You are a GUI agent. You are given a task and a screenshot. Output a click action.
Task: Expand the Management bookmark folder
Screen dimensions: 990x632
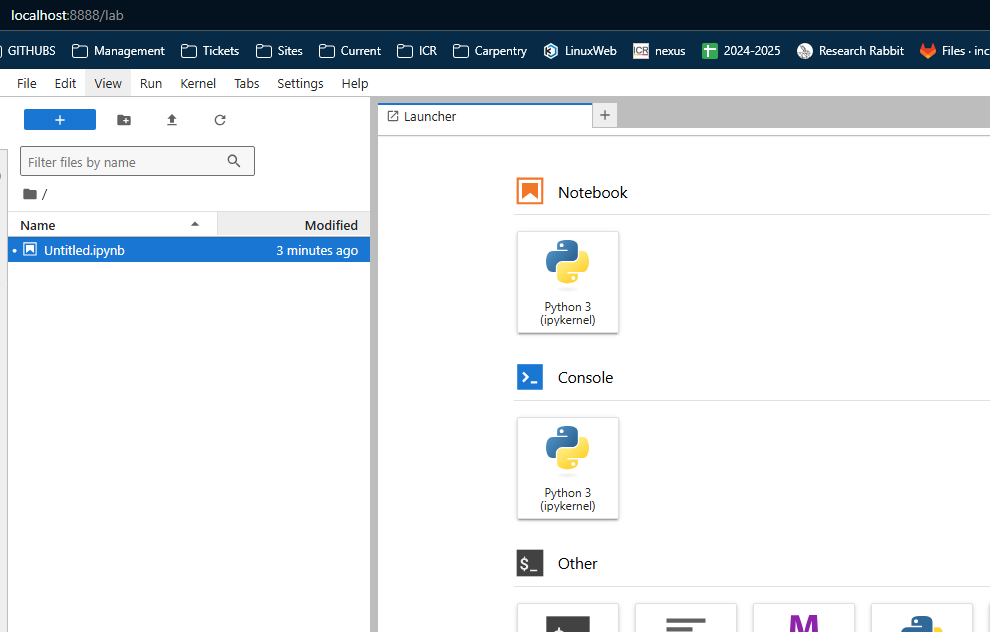[x=118, y=51]
